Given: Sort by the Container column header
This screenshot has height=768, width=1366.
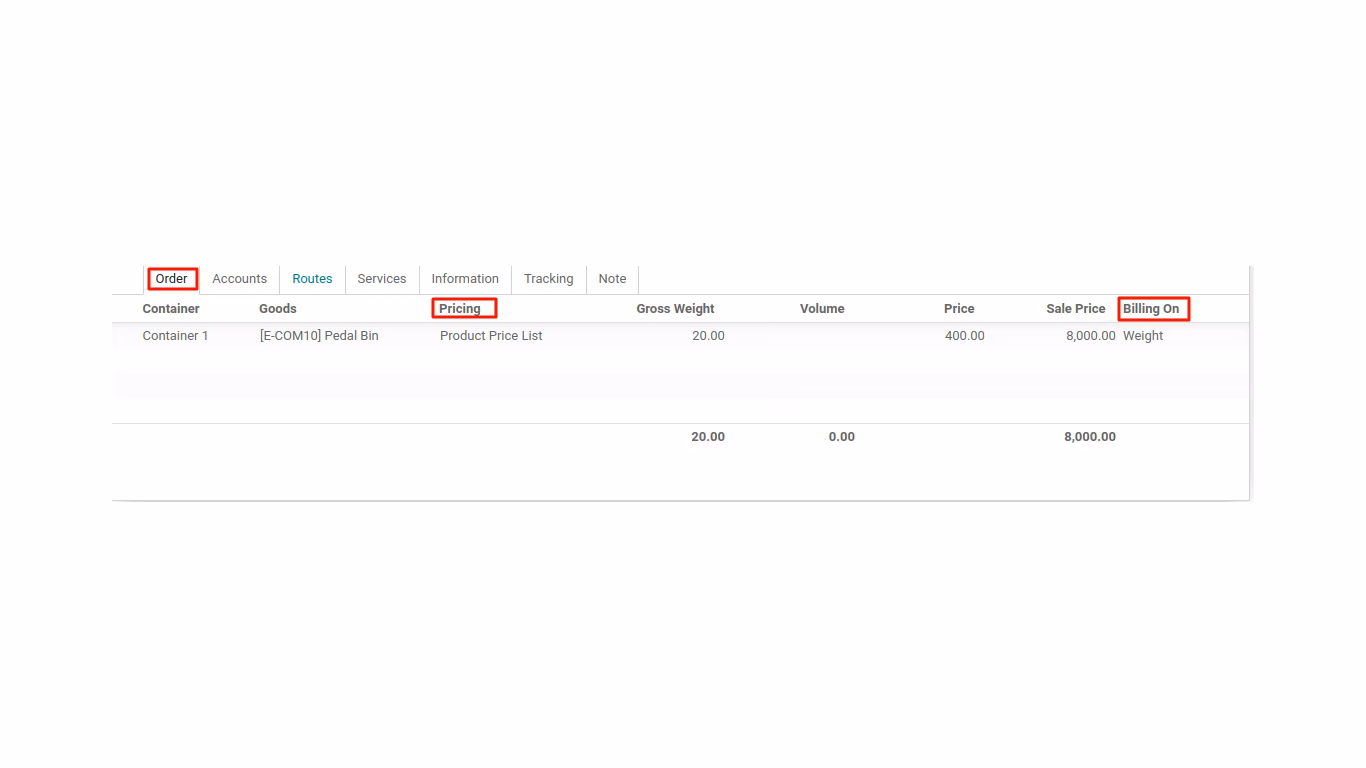Looking at the screenshot, I should click(171, 309).
